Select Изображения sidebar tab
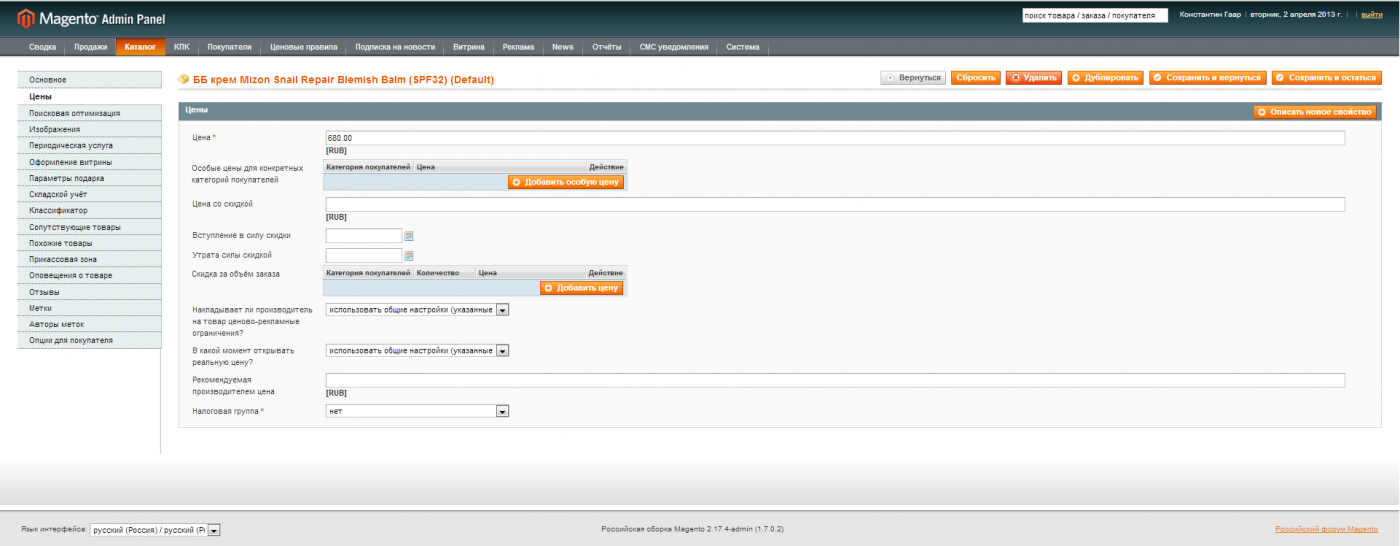1400x546 pixels. click(x=89, y=129)
